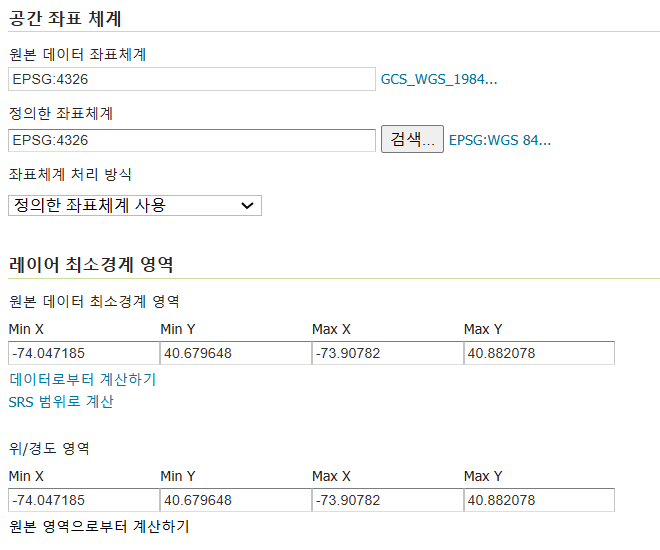Focus the 정의한 좌표체계 EPSG:4326 field
Image resolution: width=660 pixels, height=550 pixels.
192,140
